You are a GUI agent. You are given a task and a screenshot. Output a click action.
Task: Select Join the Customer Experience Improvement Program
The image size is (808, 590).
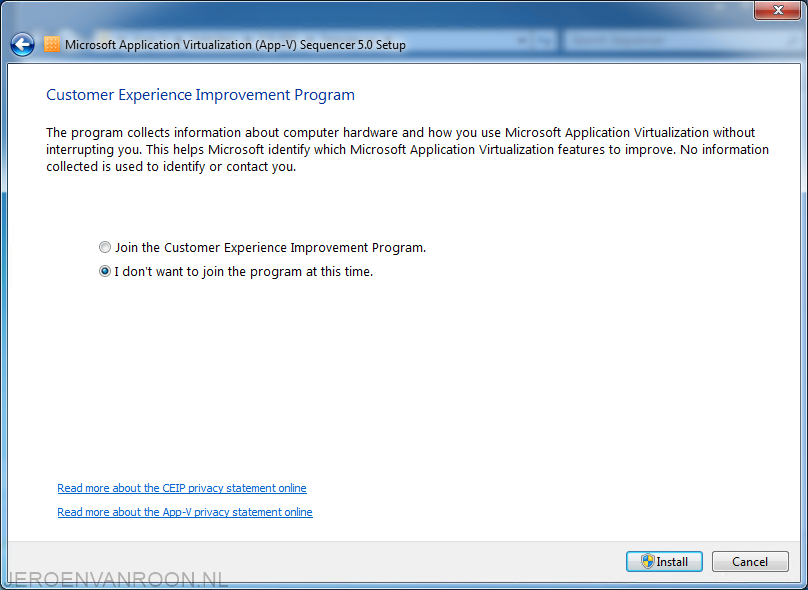point(262,247)
